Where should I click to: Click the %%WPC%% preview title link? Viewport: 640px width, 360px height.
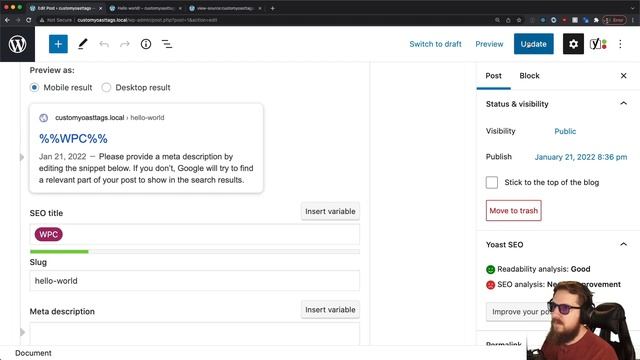tap(73, 138)
